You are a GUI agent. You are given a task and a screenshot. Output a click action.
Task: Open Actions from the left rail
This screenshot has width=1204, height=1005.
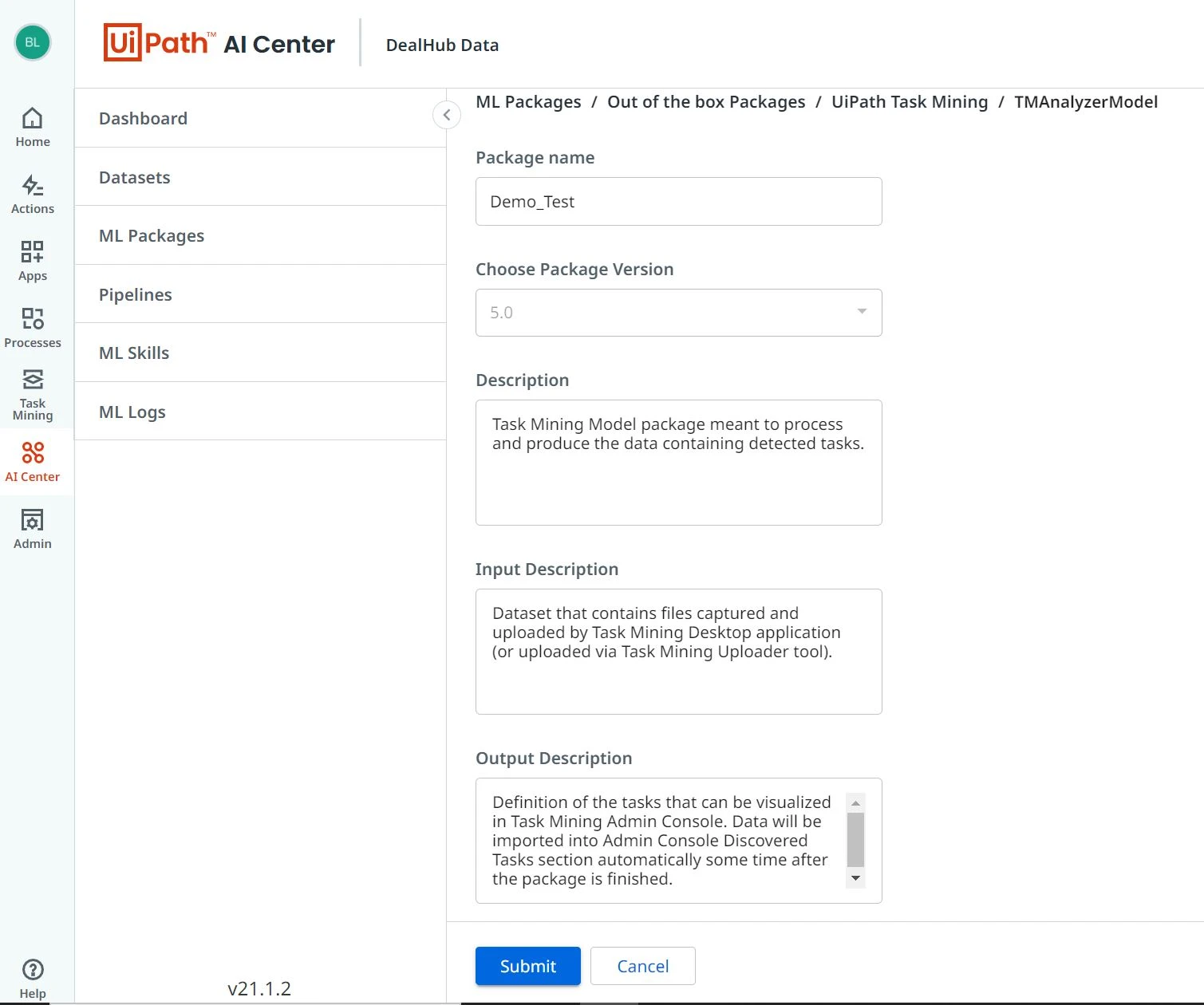(33, 195)
